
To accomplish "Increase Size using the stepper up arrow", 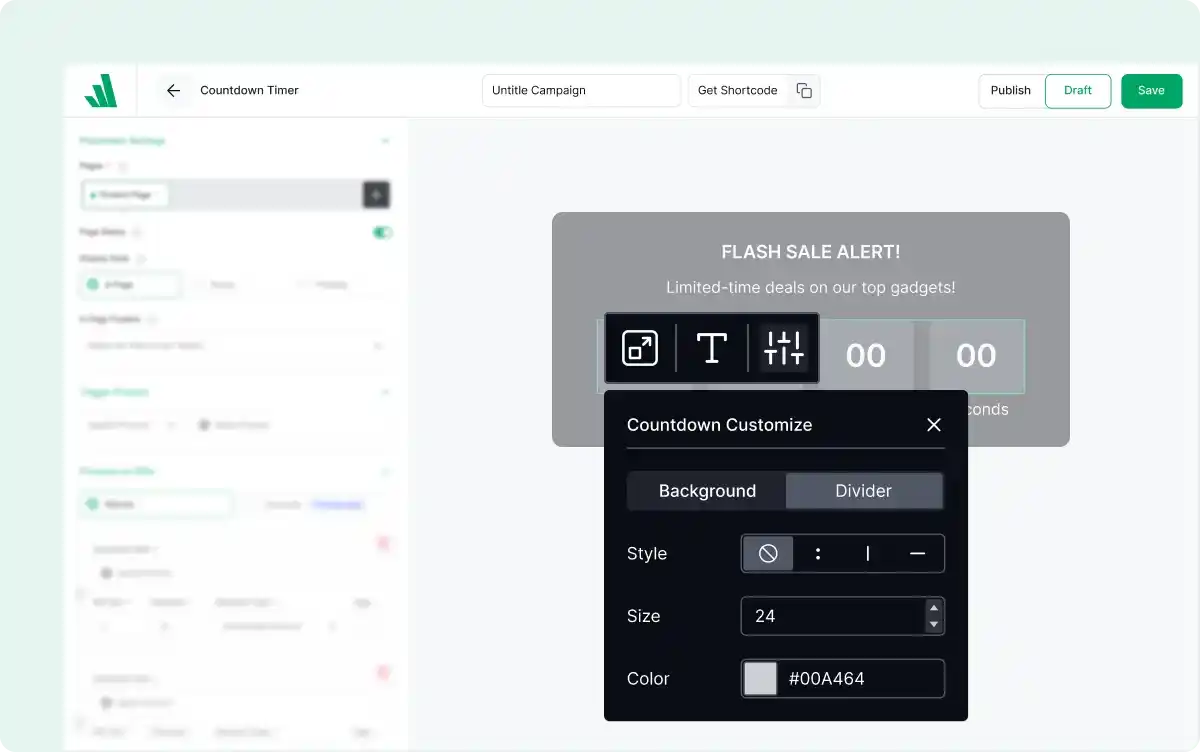I will pos(934,609).
